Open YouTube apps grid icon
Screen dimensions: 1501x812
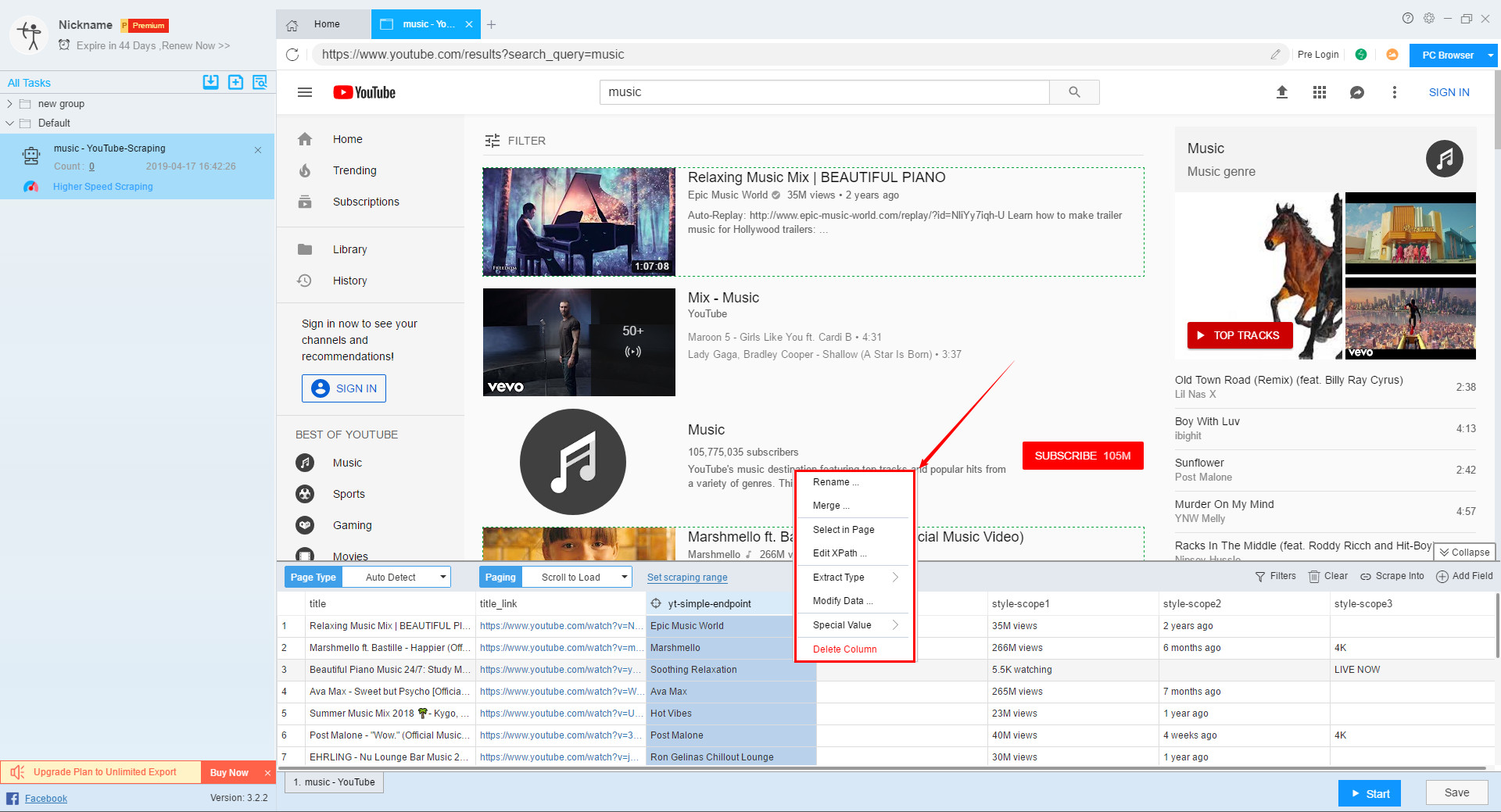click(x=1320, y=92)
